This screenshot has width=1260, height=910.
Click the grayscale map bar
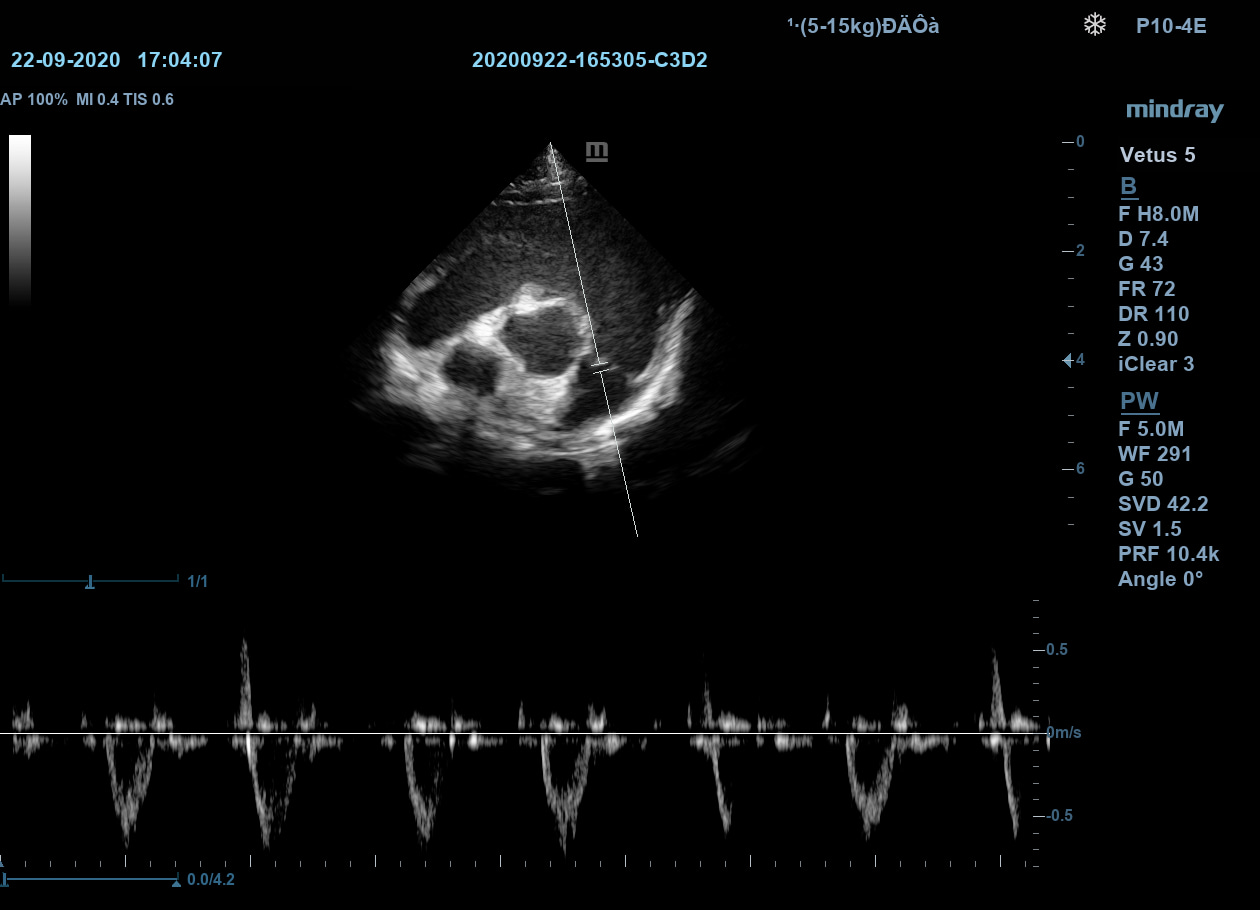20,220
